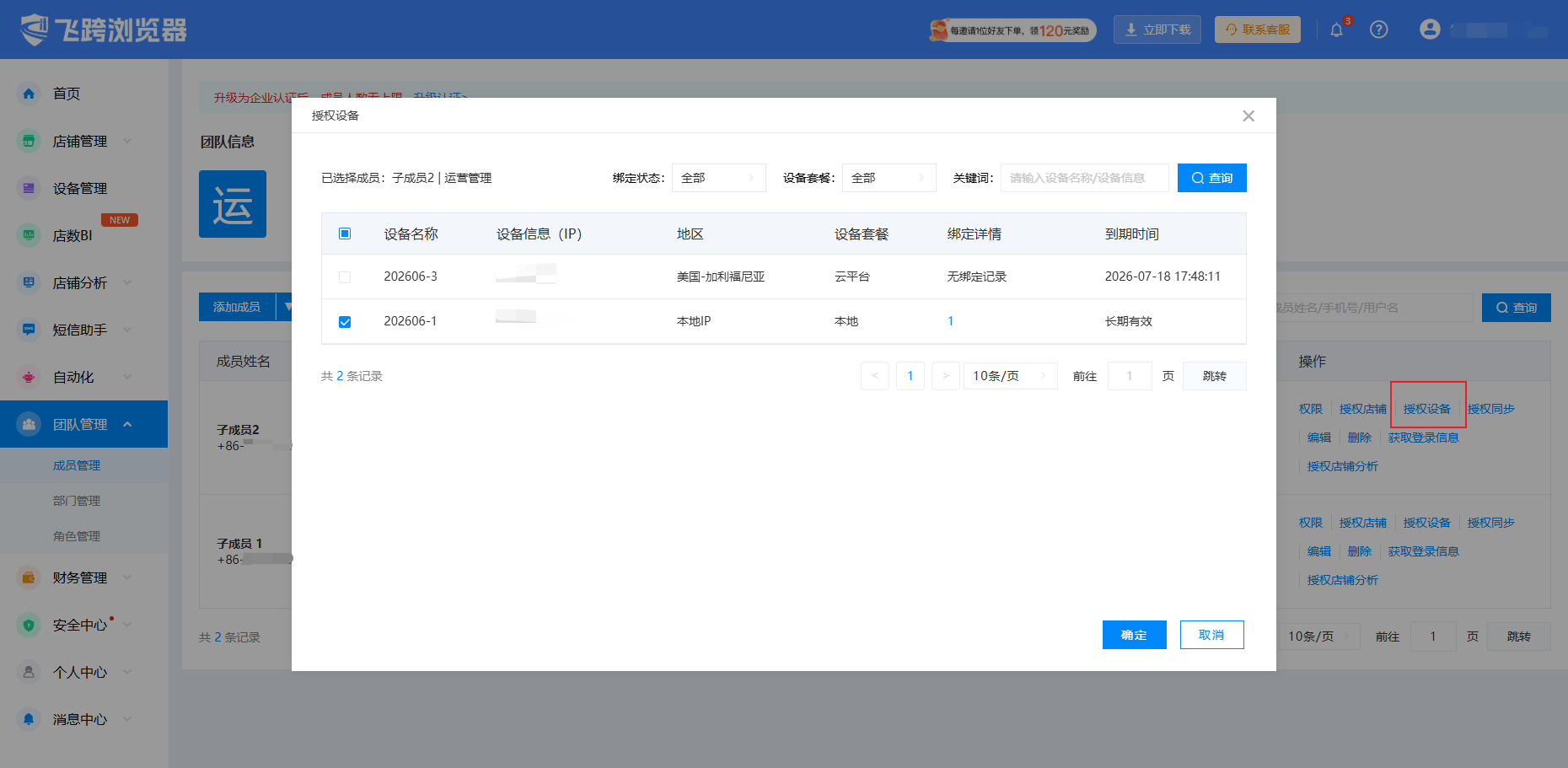The image size is (1568, 768).
Task: Toggle the select-all checkbox in header
Action: point(345,234)
